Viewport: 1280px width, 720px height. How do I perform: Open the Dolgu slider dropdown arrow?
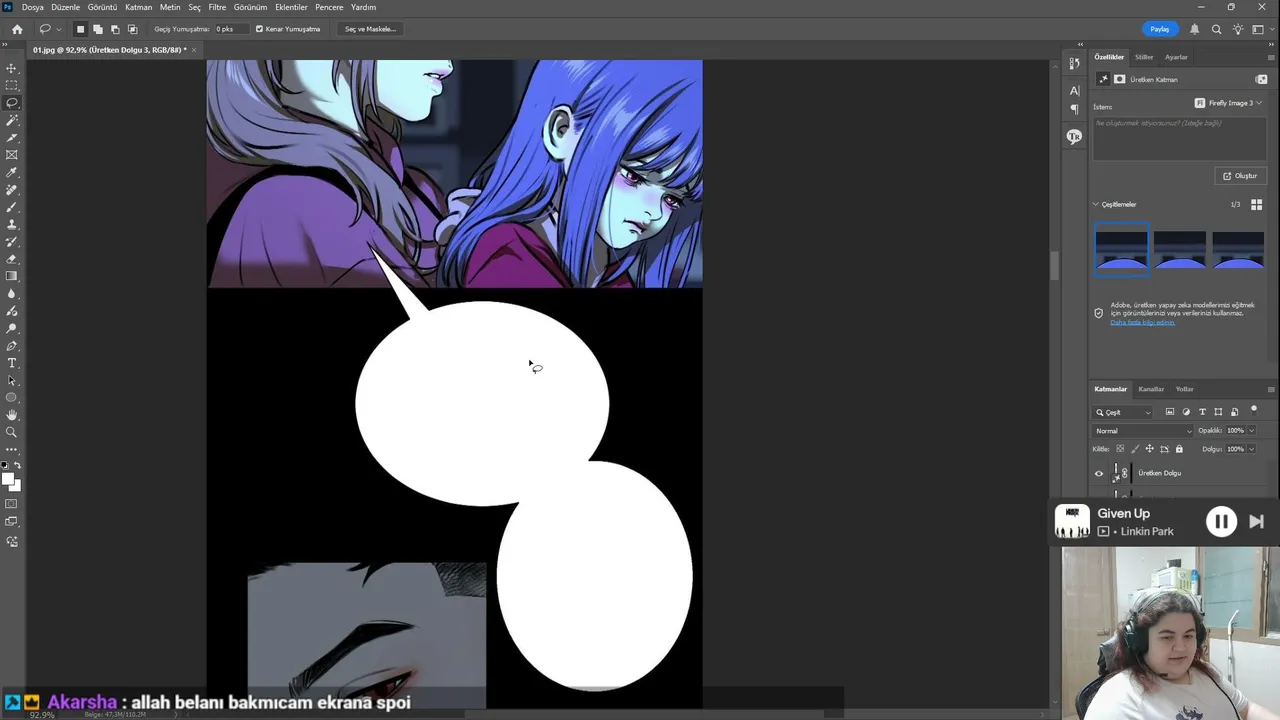click(1252, 449)
